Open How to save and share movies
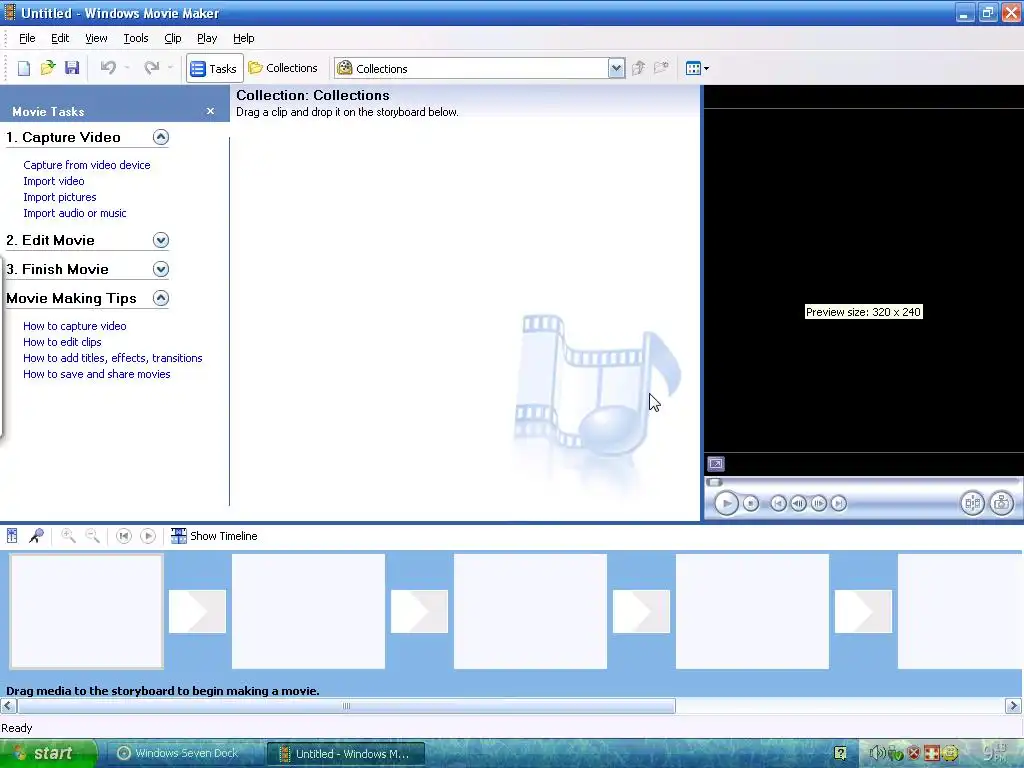 [x=97, y=374]
